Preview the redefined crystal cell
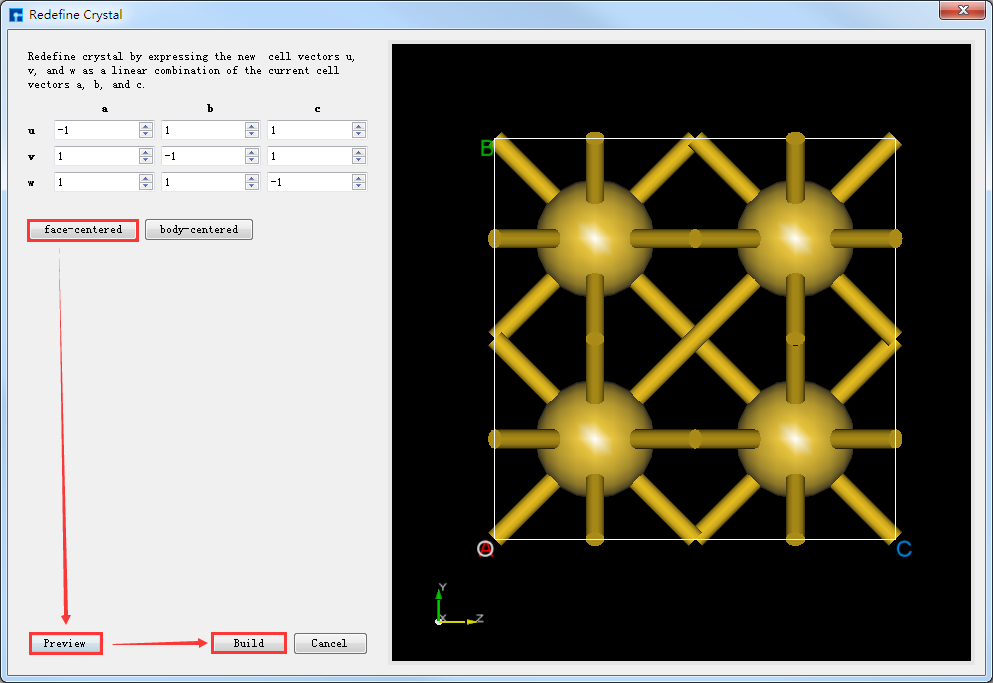The height and width of the screenshot is (683, 993). 65,643
